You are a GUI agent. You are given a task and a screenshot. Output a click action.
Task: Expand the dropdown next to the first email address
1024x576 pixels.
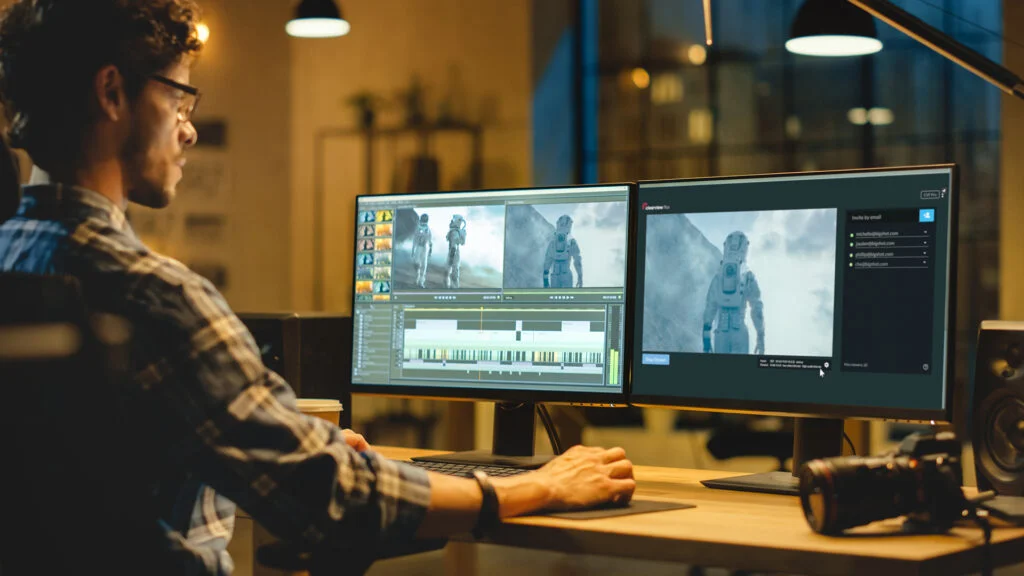click(924, 233)
